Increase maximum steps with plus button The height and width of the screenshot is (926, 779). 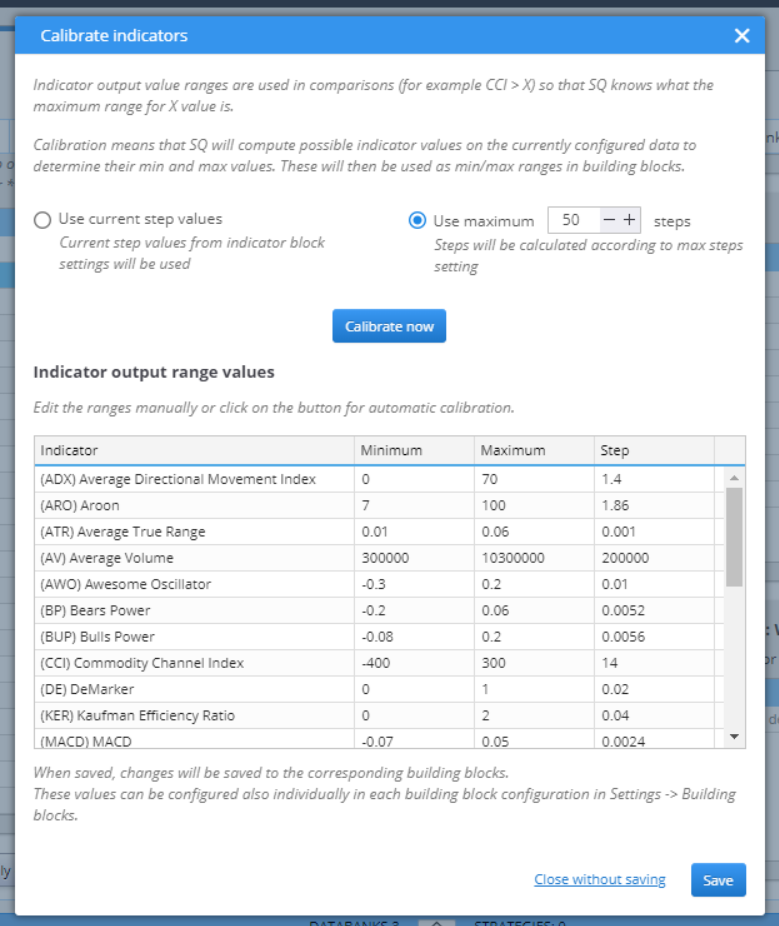click(630, 220)
